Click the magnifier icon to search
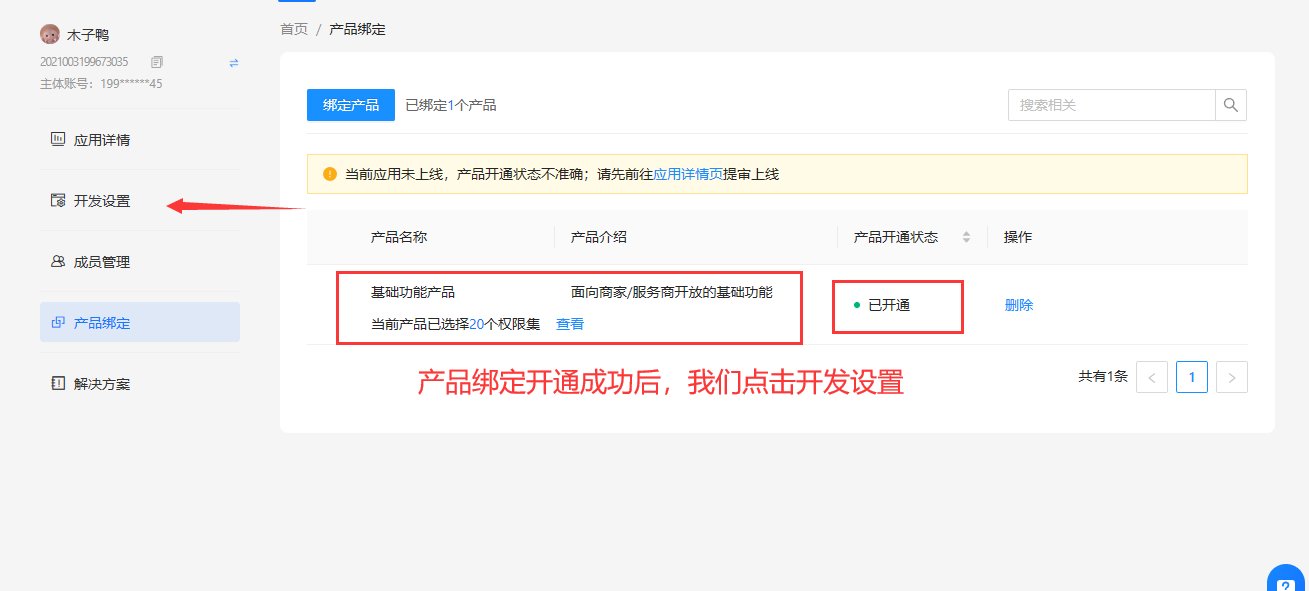 pos(1230,104)
